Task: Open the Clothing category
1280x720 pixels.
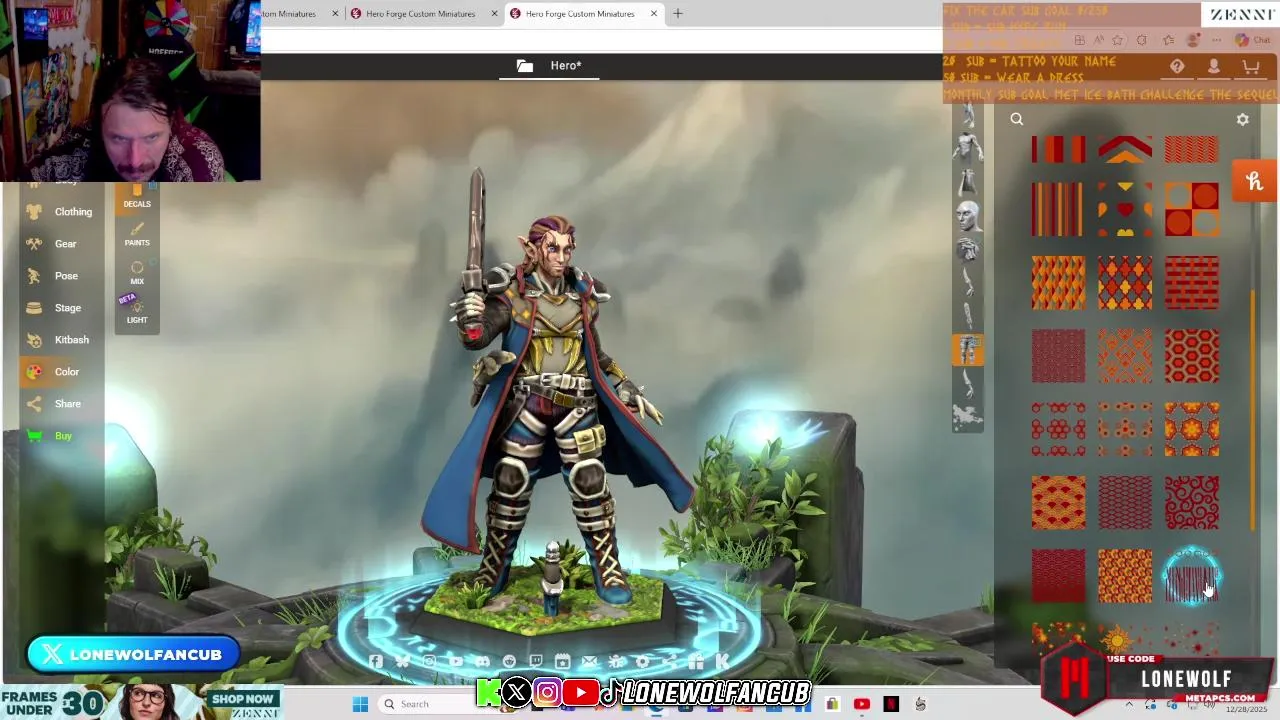Action: 62,212
